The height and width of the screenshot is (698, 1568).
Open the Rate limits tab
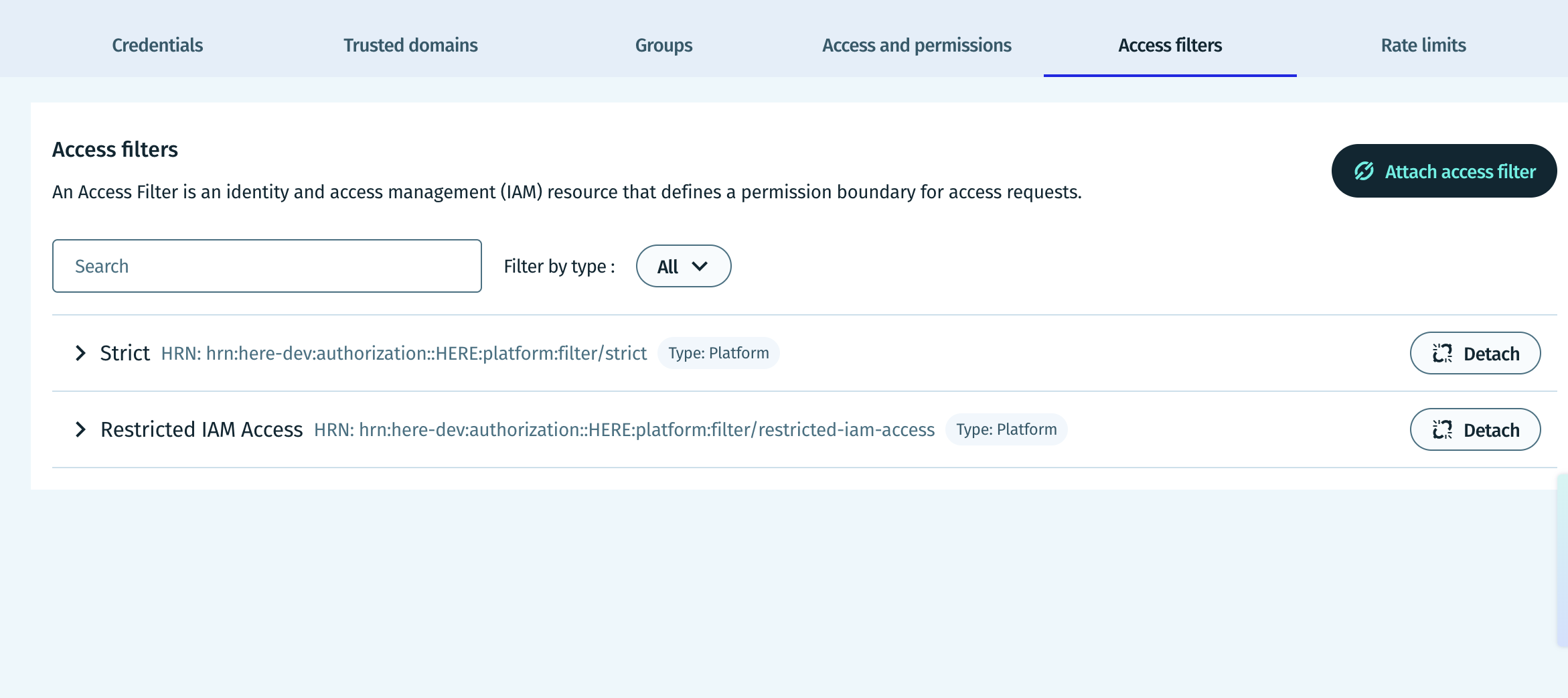pos(1423,45)
